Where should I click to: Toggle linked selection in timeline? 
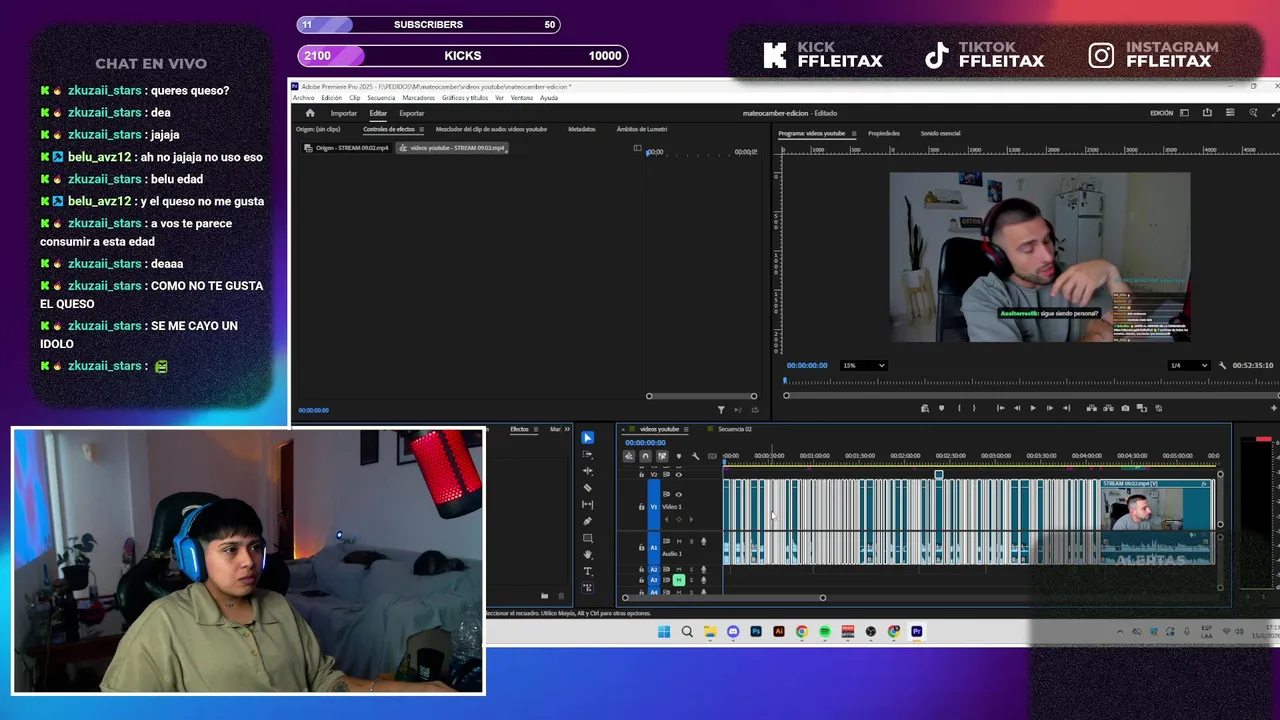click(x=662, y=456)
